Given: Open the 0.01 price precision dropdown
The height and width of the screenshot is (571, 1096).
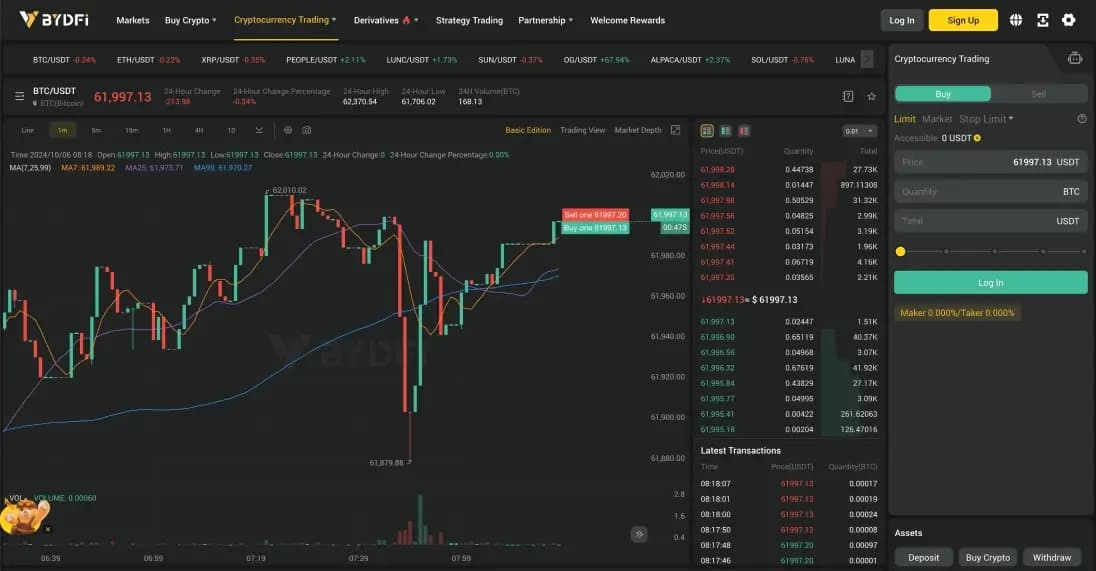Looking at the screenshot, I should pyautogui.click(x=859, y=131).
